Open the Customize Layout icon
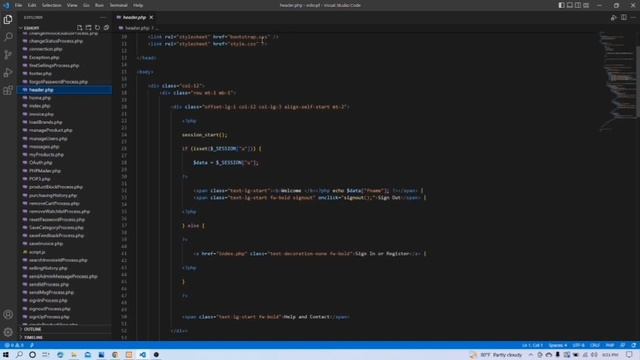 pyautogui.click(x=586, y=5)
